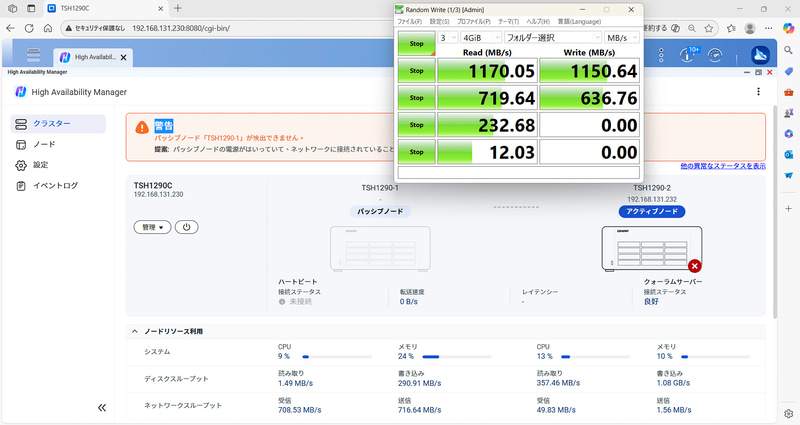Open the 管理 dropdown for TSH1290C
The image size is (800, 425).
click(152, 227)
